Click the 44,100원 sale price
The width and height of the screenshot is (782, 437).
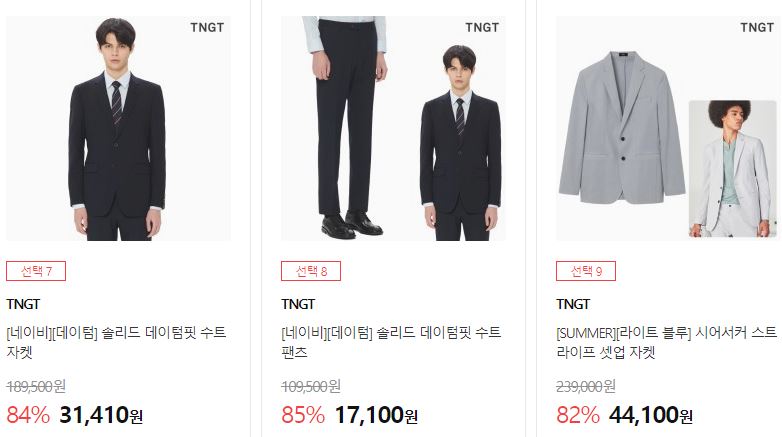tap(651, 415)
